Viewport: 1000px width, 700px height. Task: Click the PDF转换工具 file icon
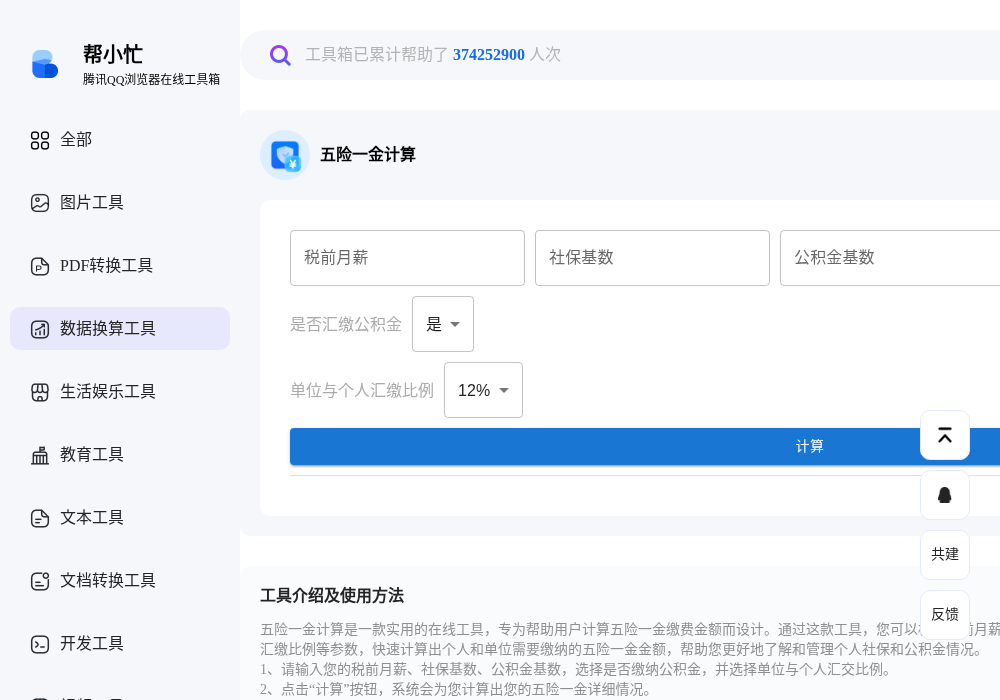coord(40,266)
